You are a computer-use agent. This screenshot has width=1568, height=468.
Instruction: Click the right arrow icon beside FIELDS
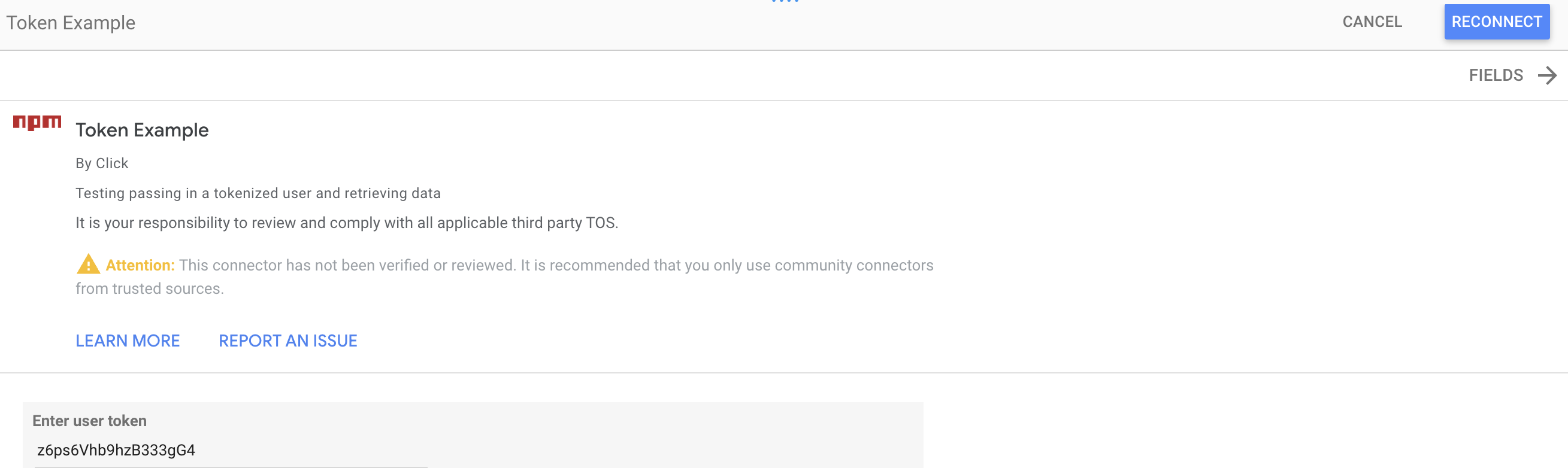pos(1546,75)
